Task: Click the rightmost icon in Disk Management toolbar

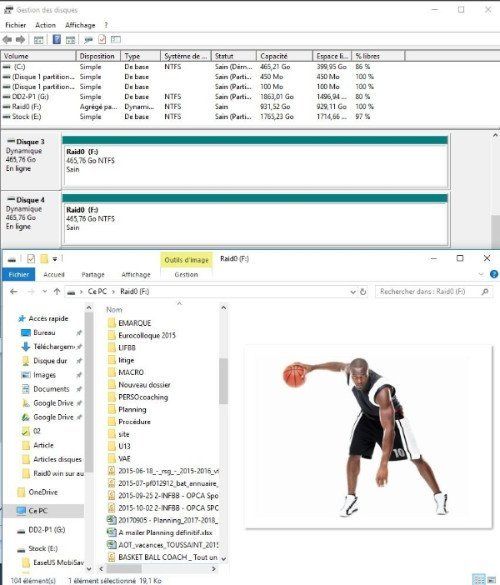Action: pos(116,39)
